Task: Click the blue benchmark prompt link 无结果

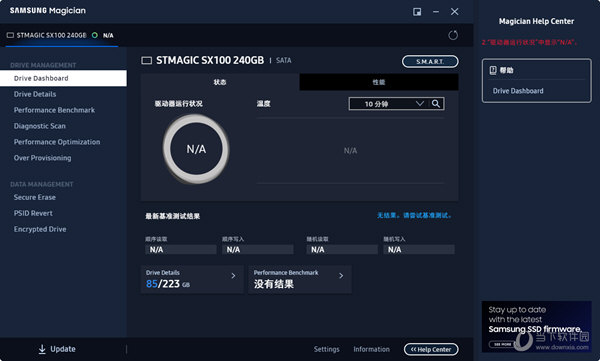Action: 414,215
